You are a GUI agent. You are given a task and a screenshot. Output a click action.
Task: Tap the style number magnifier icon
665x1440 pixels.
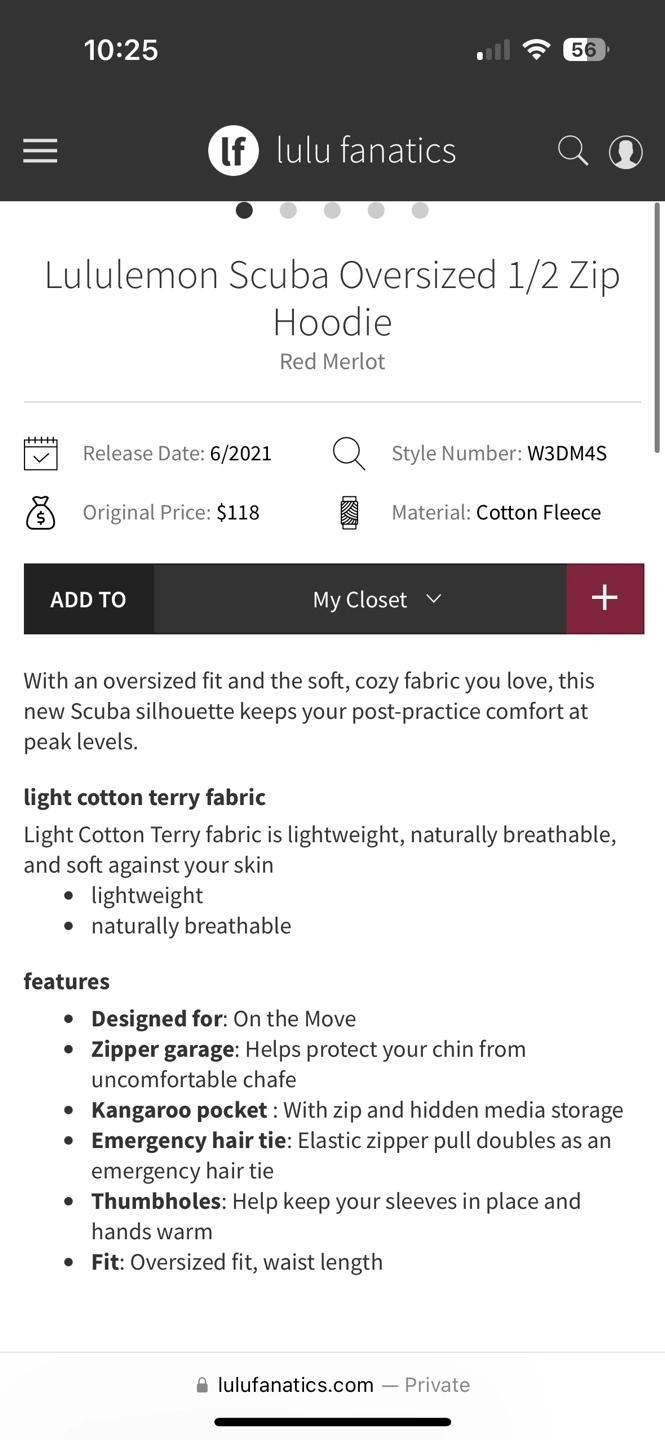(x=349, y=454)
